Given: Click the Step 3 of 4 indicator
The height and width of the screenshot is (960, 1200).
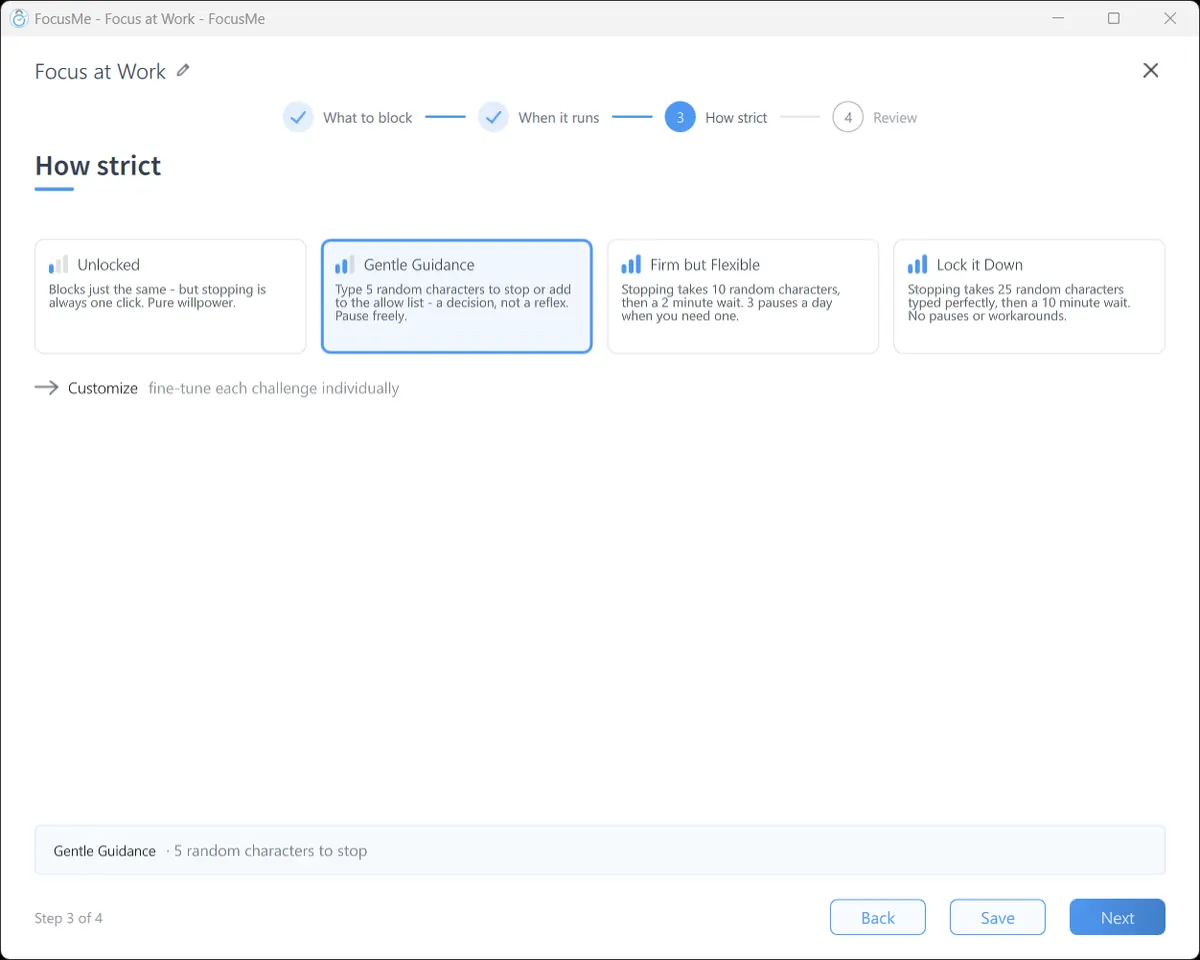Looking at the screenshot, I should [x=69, y=918].
